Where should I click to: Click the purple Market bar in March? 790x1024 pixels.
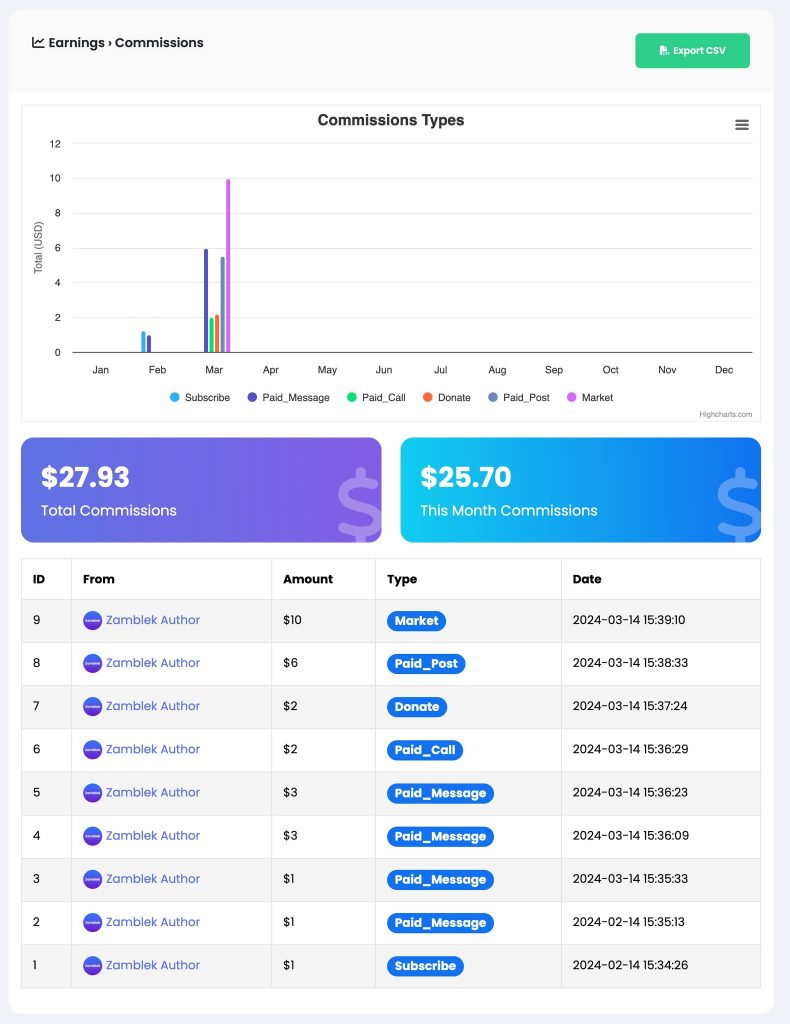(x=228, y=266)
